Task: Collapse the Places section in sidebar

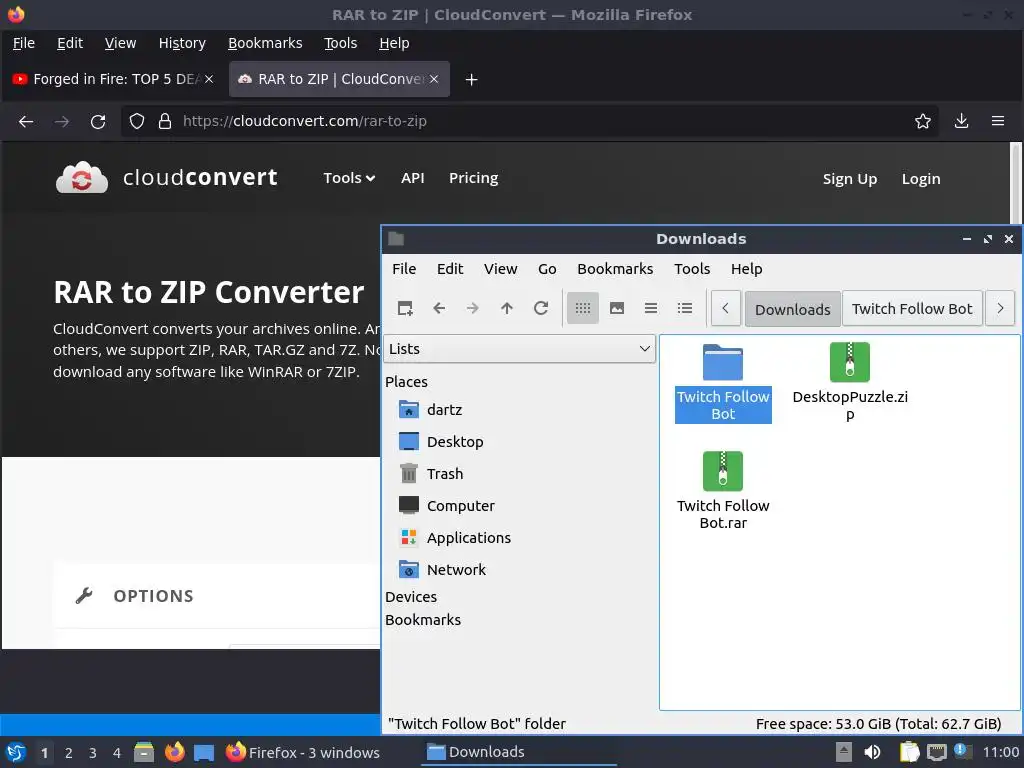Action: click(406, 382)
